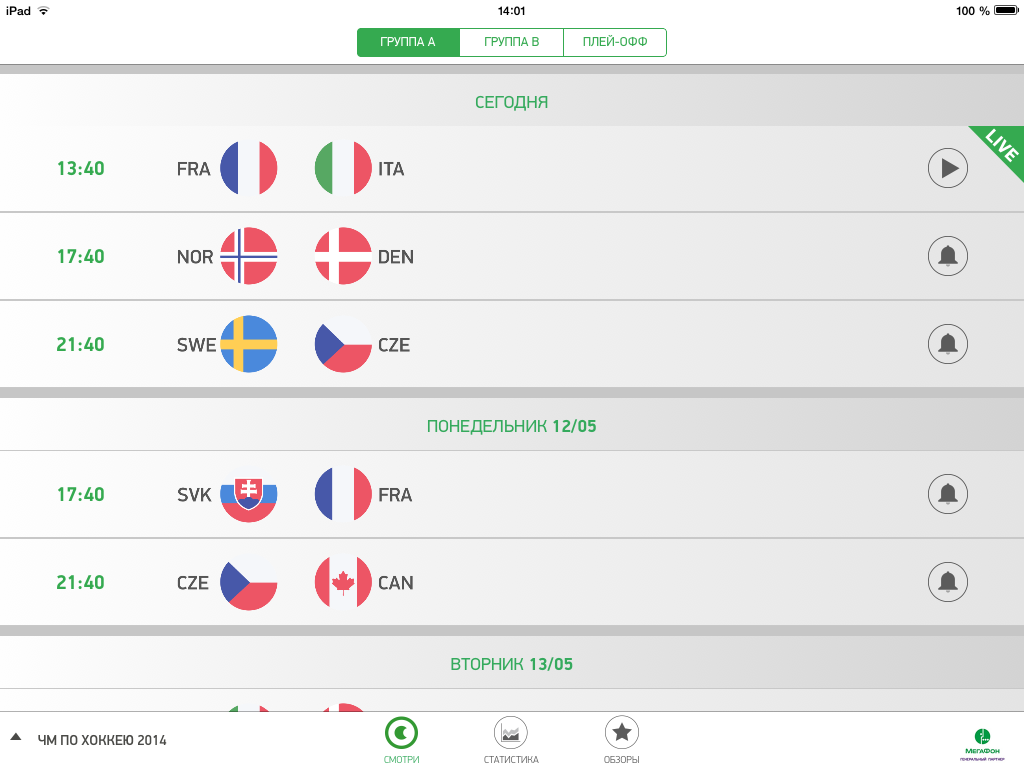This screenshot has height=767, width=1024.
Task: Open ОБЗОРЫ star icon
Action: tap(622, 740)
